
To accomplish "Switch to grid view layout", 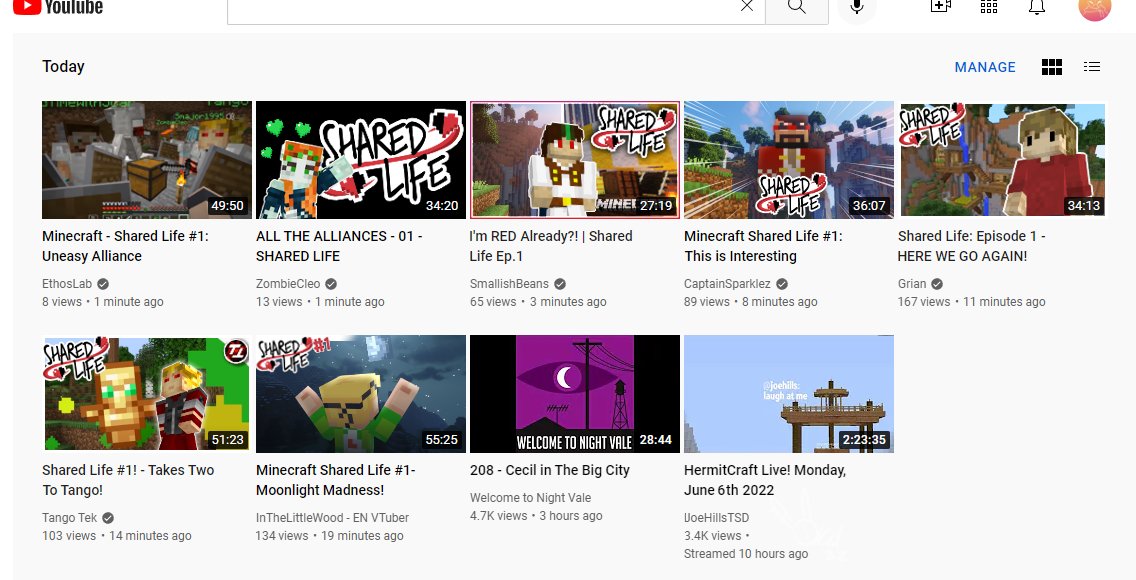I will coord(1052,67).
